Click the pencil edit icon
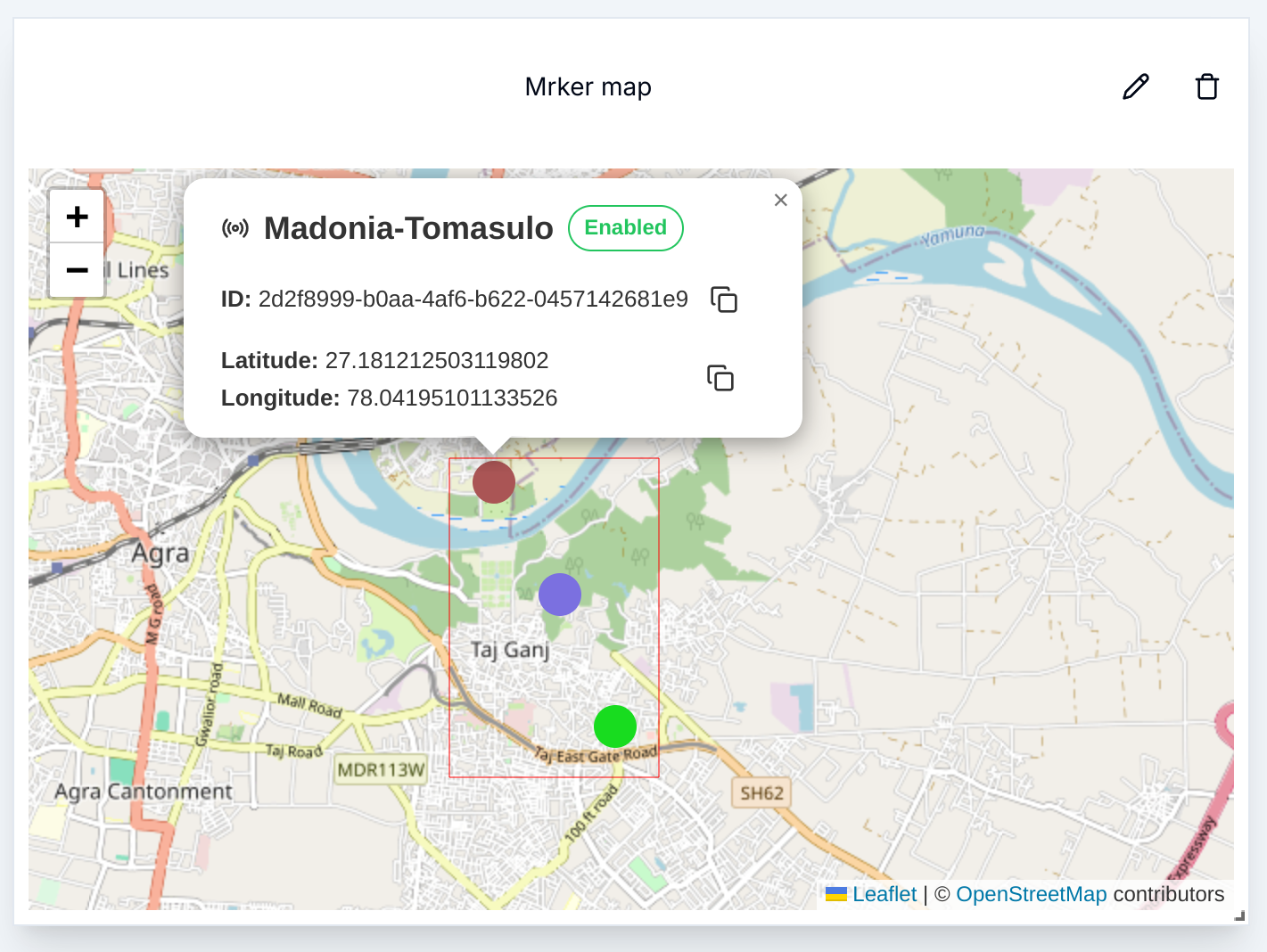This screenshot has height=952, width=1267. [1135, 86]
